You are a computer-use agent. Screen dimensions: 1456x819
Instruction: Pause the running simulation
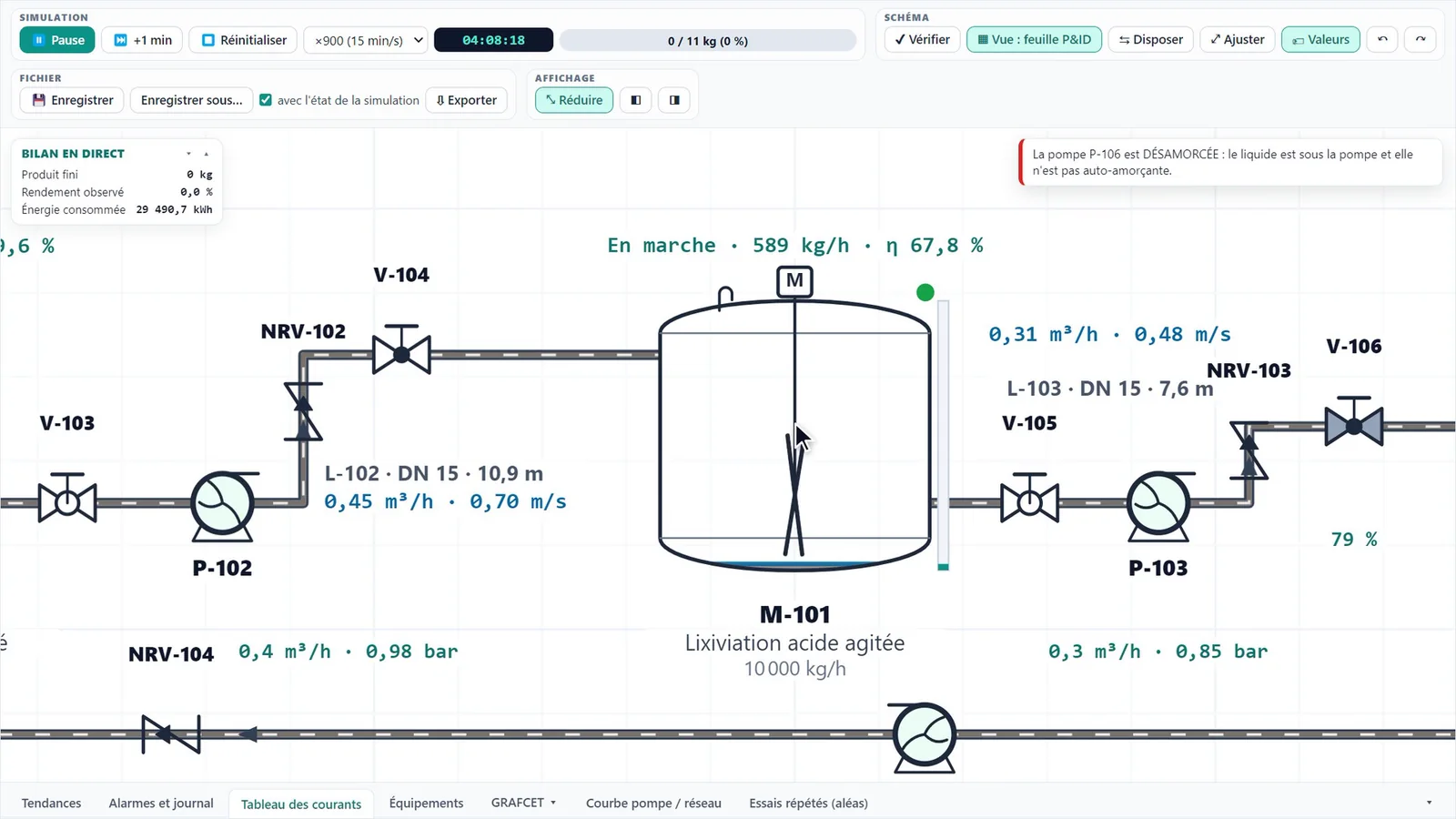57,40
